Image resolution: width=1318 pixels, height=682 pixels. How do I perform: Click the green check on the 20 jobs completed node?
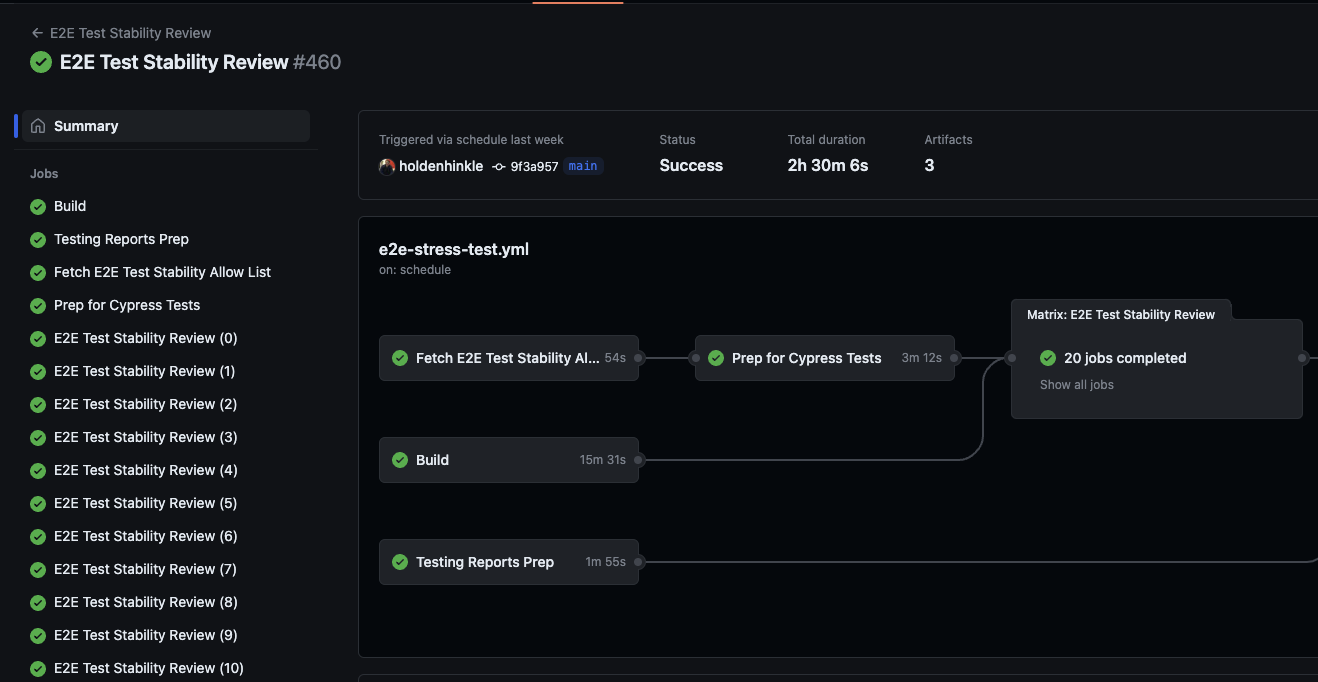tap(1047, 357)
